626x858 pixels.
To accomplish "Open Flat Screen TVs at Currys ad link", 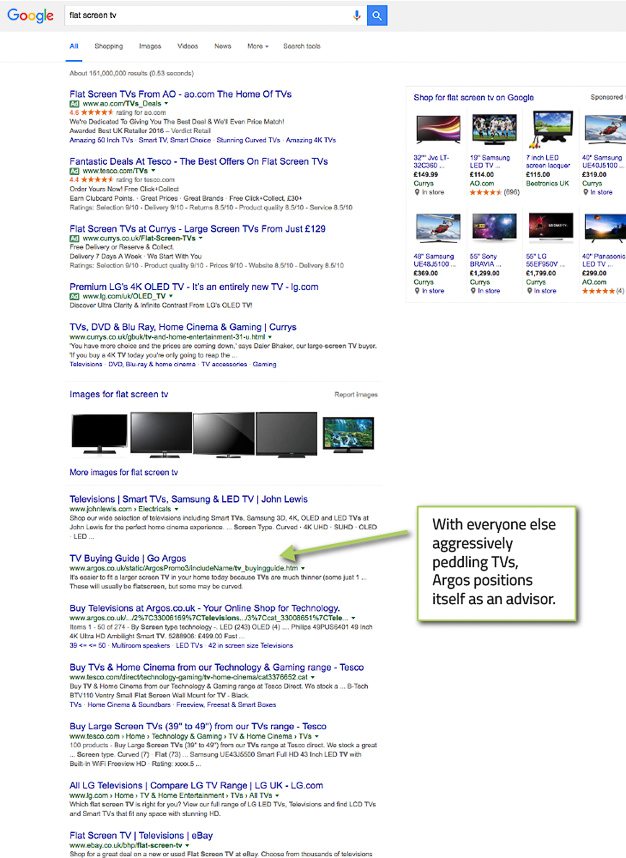I will (198, 229).
